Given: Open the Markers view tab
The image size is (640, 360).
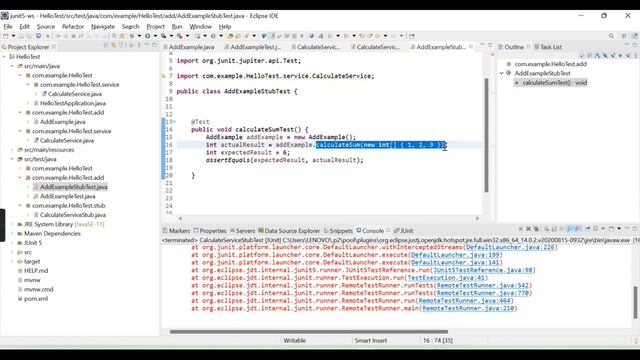Looking at the screenshot, I should click(x=176, y=231).
